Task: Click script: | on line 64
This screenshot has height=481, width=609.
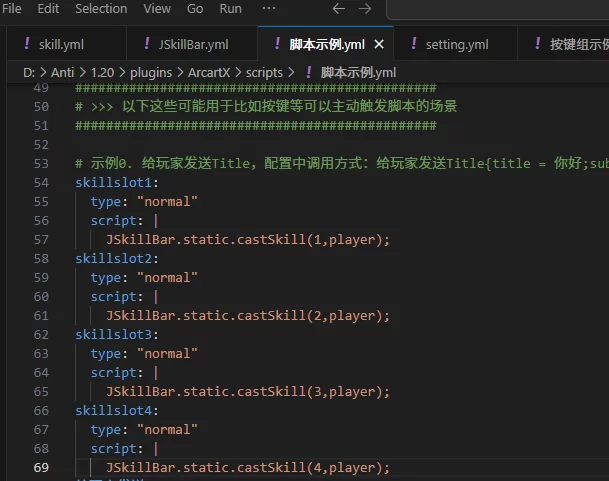Action: point(124,373)
